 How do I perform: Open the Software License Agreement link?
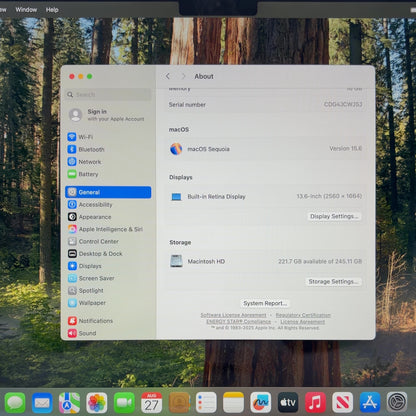click(x=233, y=315)
